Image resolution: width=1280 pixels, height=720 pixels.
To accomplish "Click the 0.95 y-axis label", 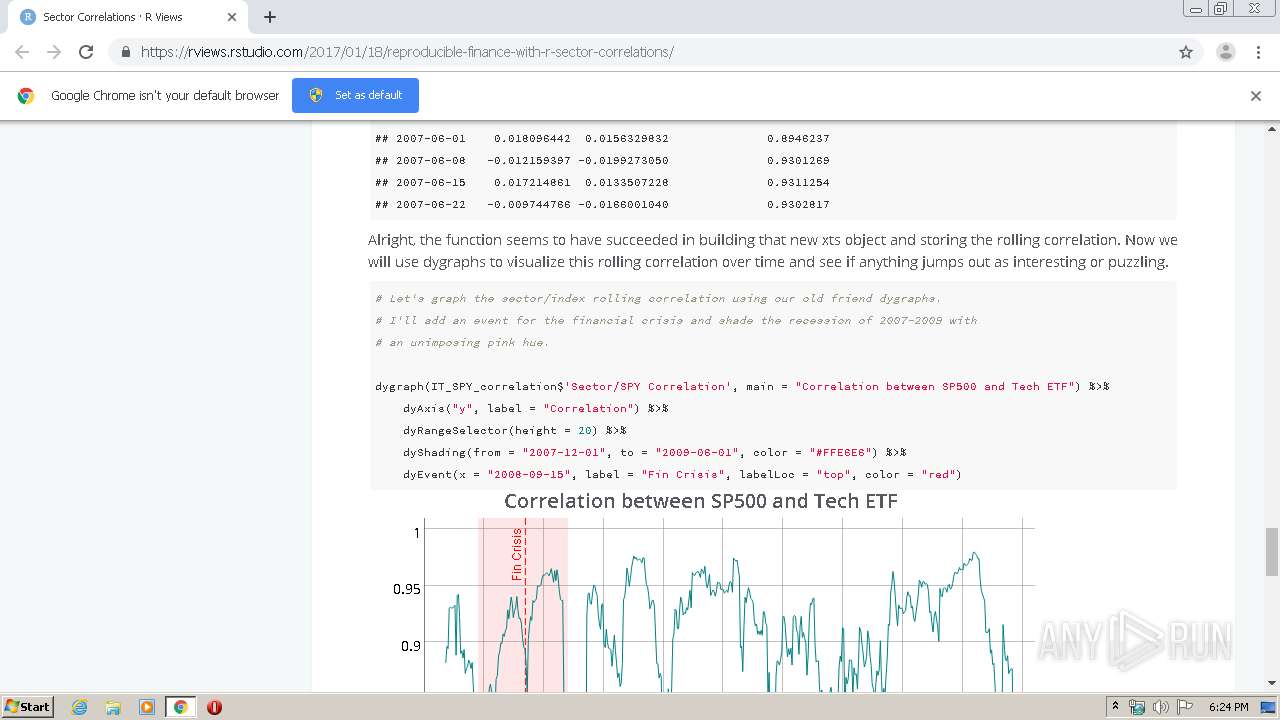I will (x=406, y=589).
